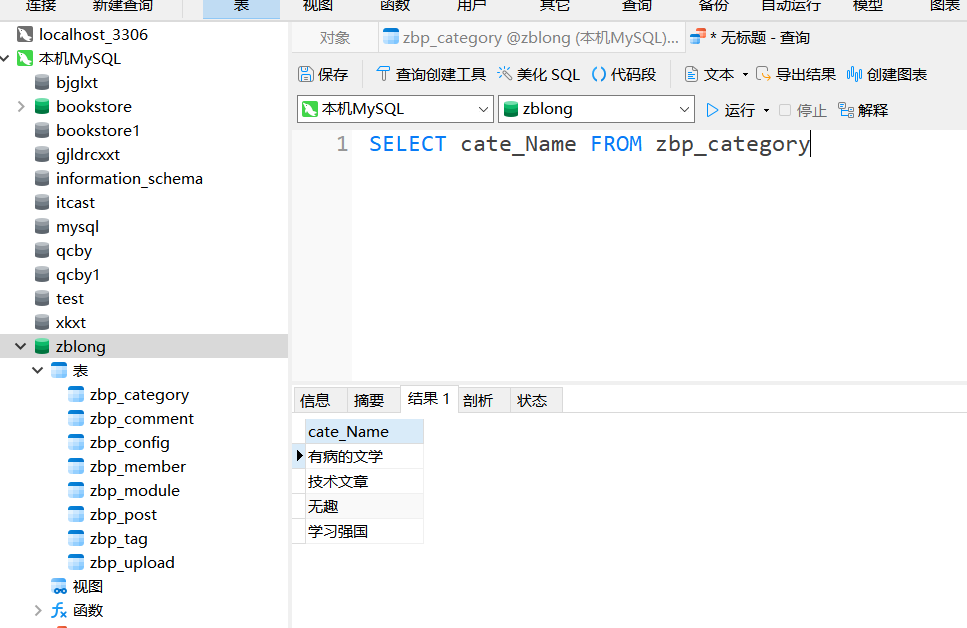This screenshot has height=628, width=967.
Task: Click the green zblong database icon
Action: point(42,346)
